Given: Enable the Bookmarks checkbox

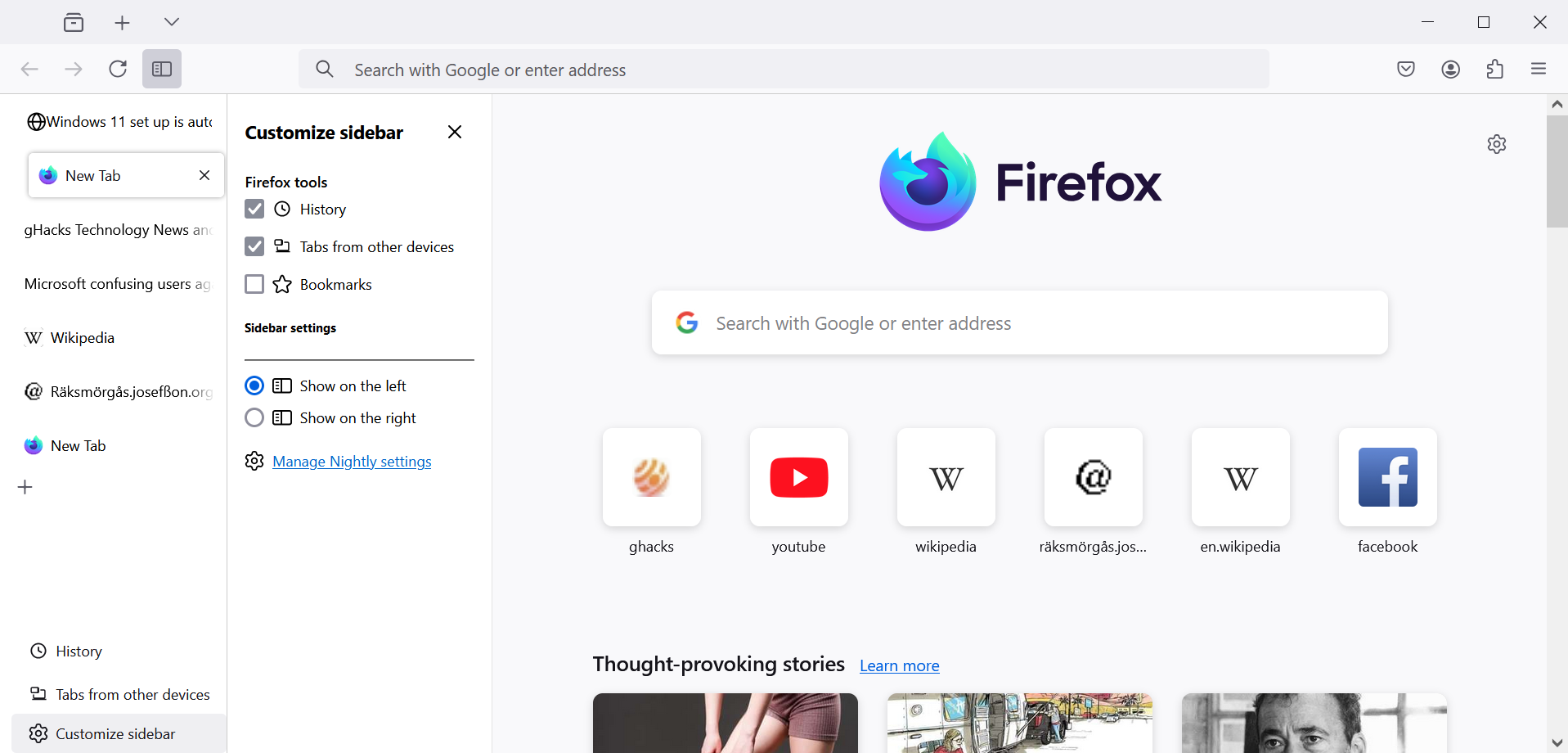Looking at the screenshot, I should tap(254, 284).
